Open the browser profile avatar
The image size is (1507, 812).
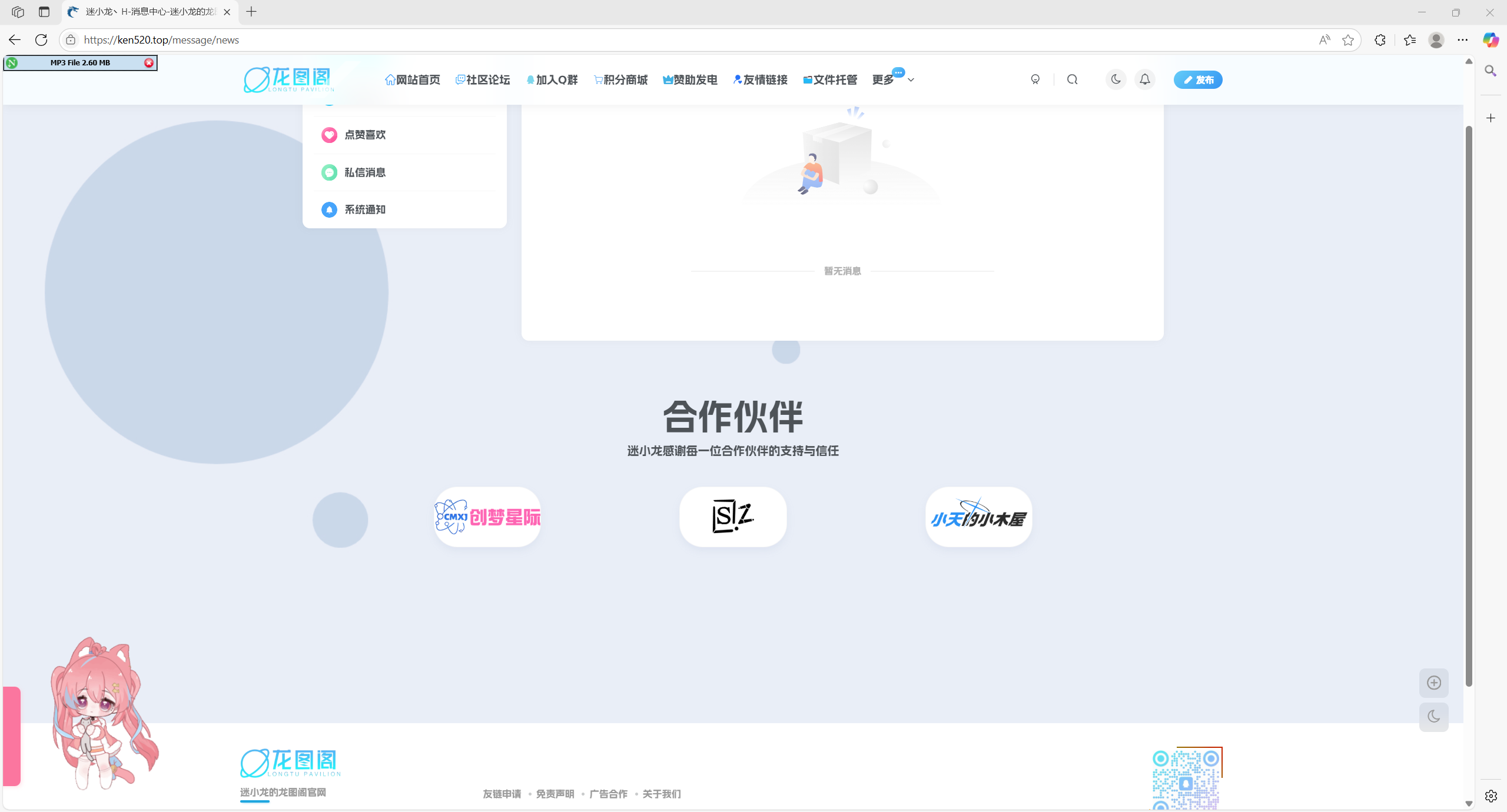point(1436,39)
